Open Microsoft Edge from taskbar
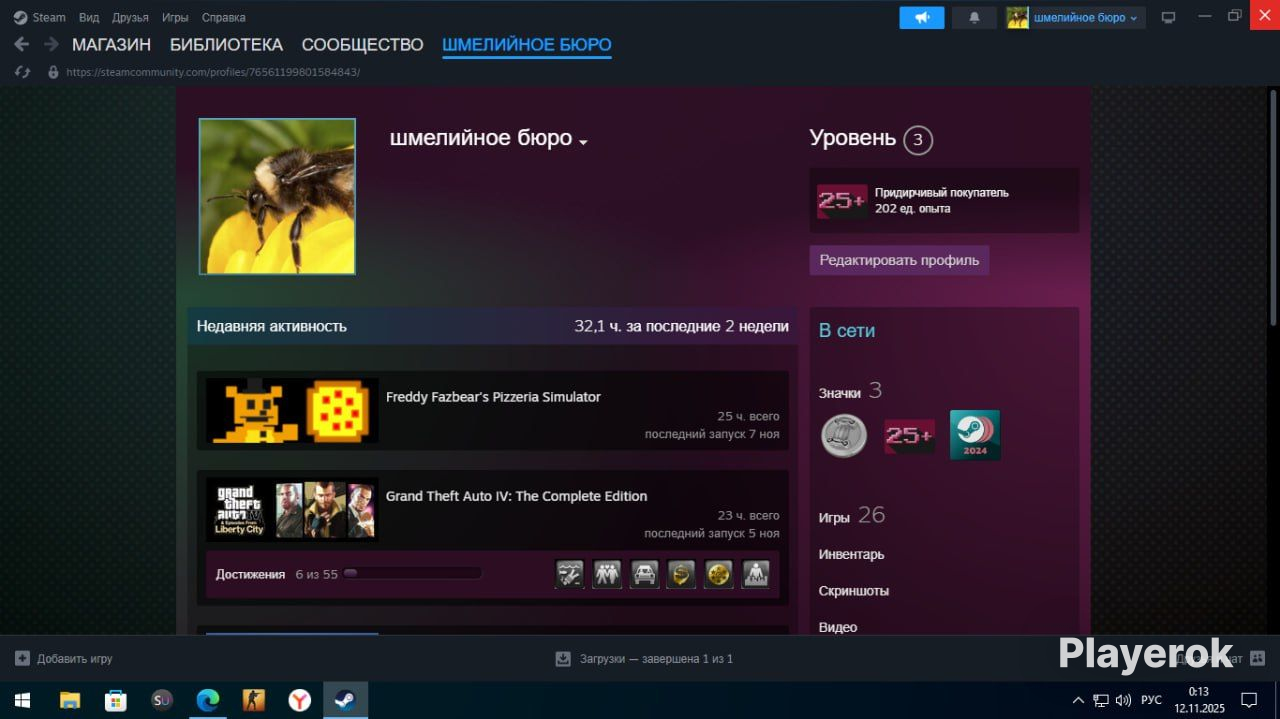The height and width of the screenshot is (719, 1280). coord(207,700)
